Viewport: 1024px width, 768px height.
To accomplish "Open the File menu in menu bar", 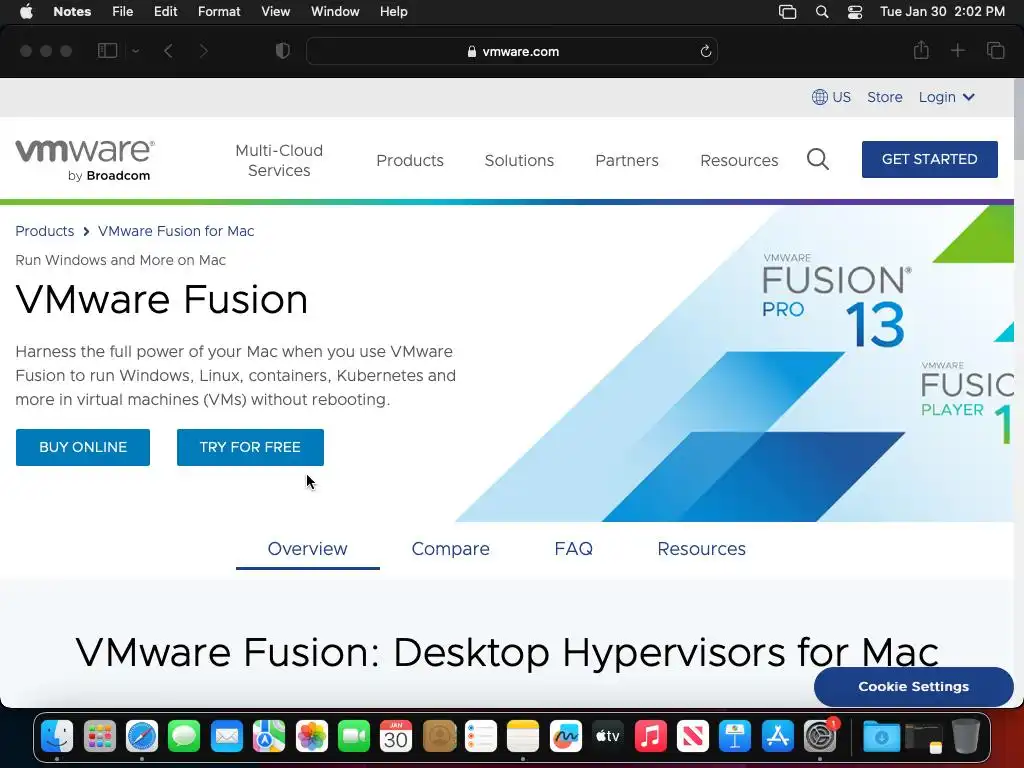I will 122,12.
